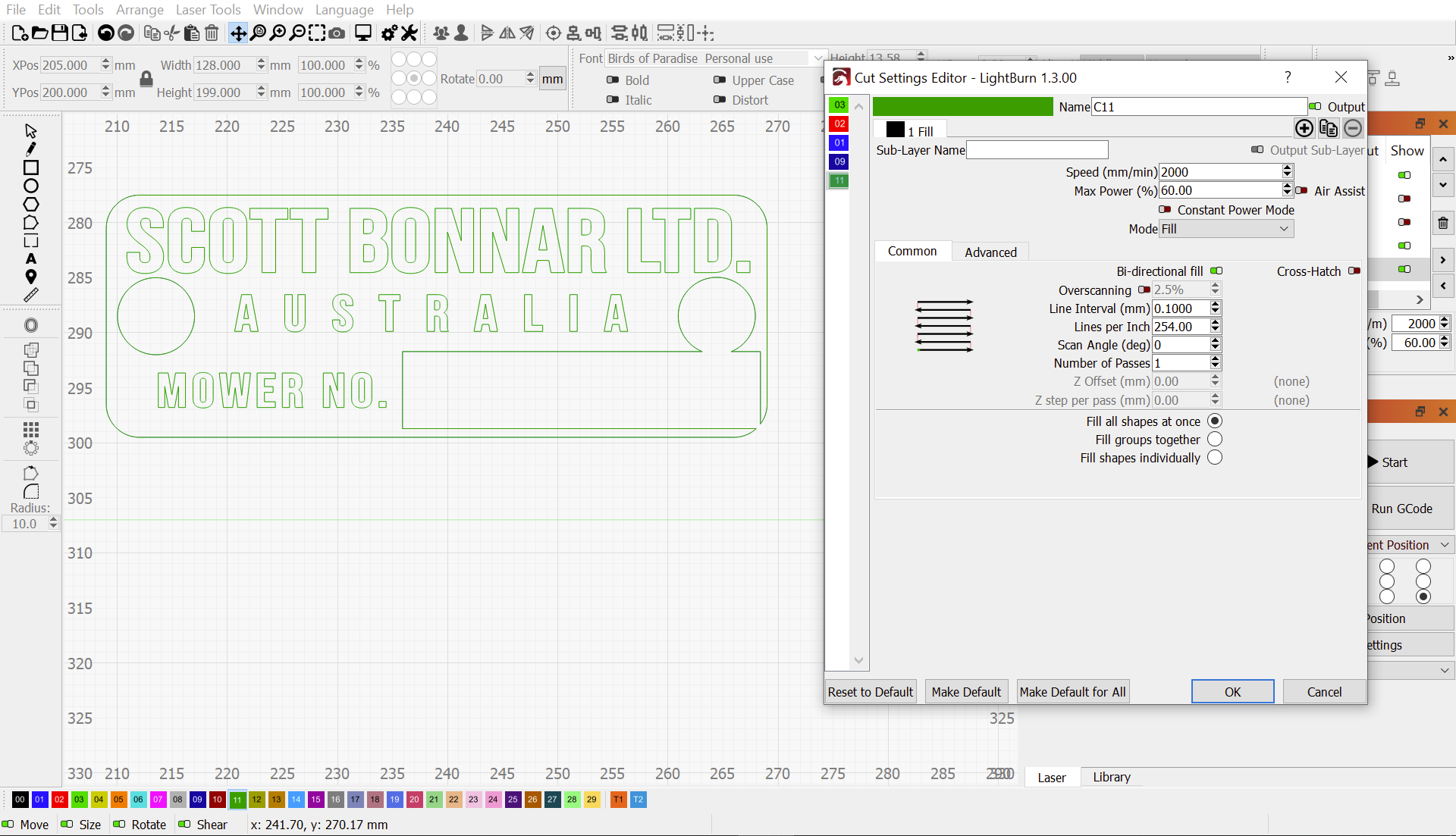Adjust Scan Angle spinner
The width and height of the screenshot is (1456, 836).
pyautogui.click(x=1216, y=345)
